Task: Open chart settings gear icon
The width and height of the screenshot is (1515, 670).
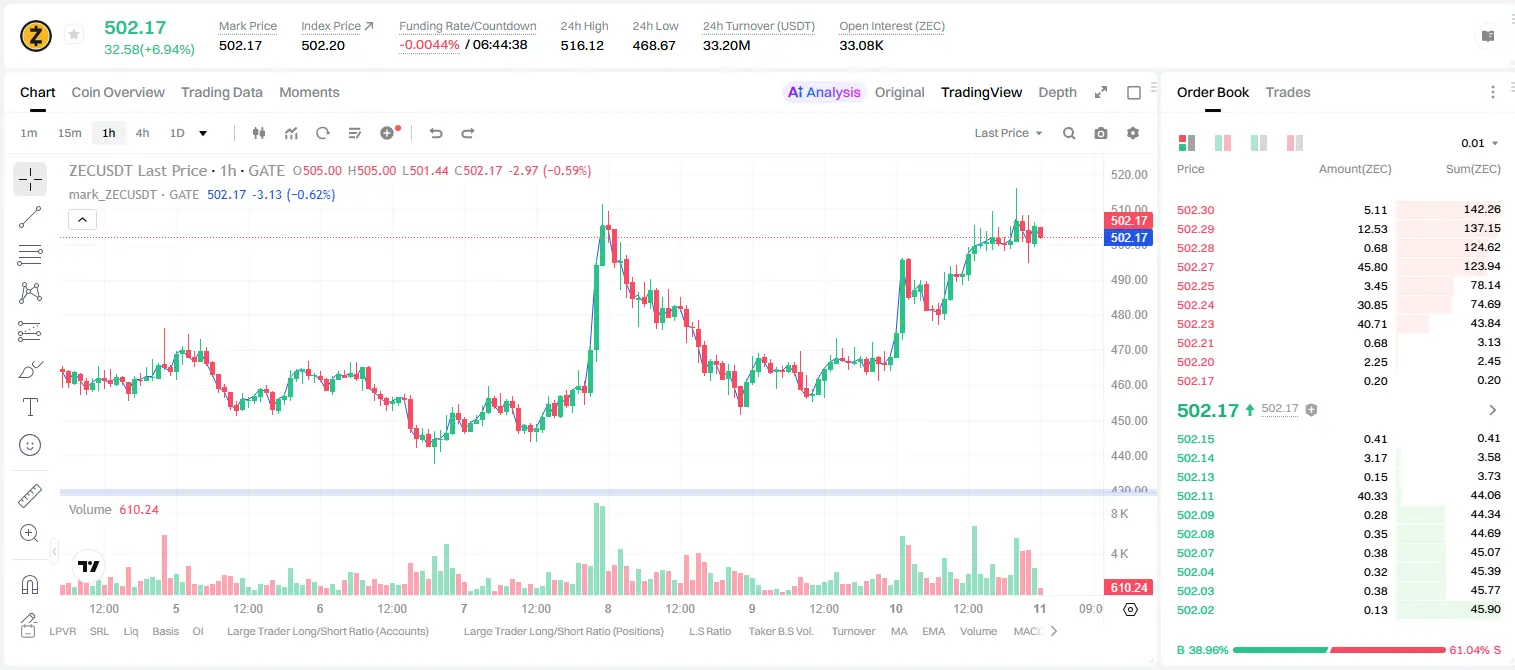Action: pyautogui.click(x=1133, y=133)
